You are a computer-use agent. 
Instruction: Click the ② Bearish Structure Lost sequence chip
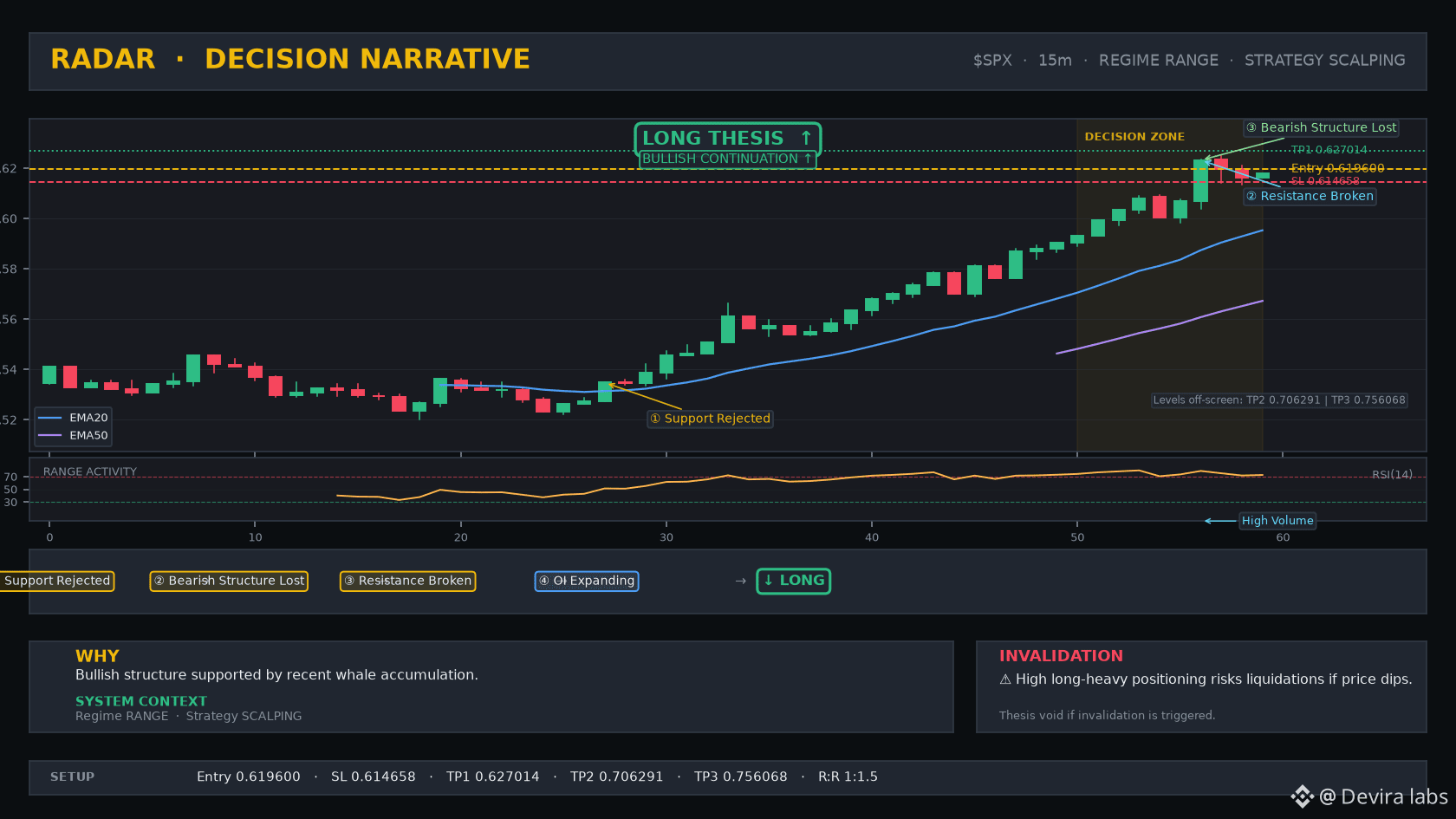pyautogui.click(x=229, y=581)
